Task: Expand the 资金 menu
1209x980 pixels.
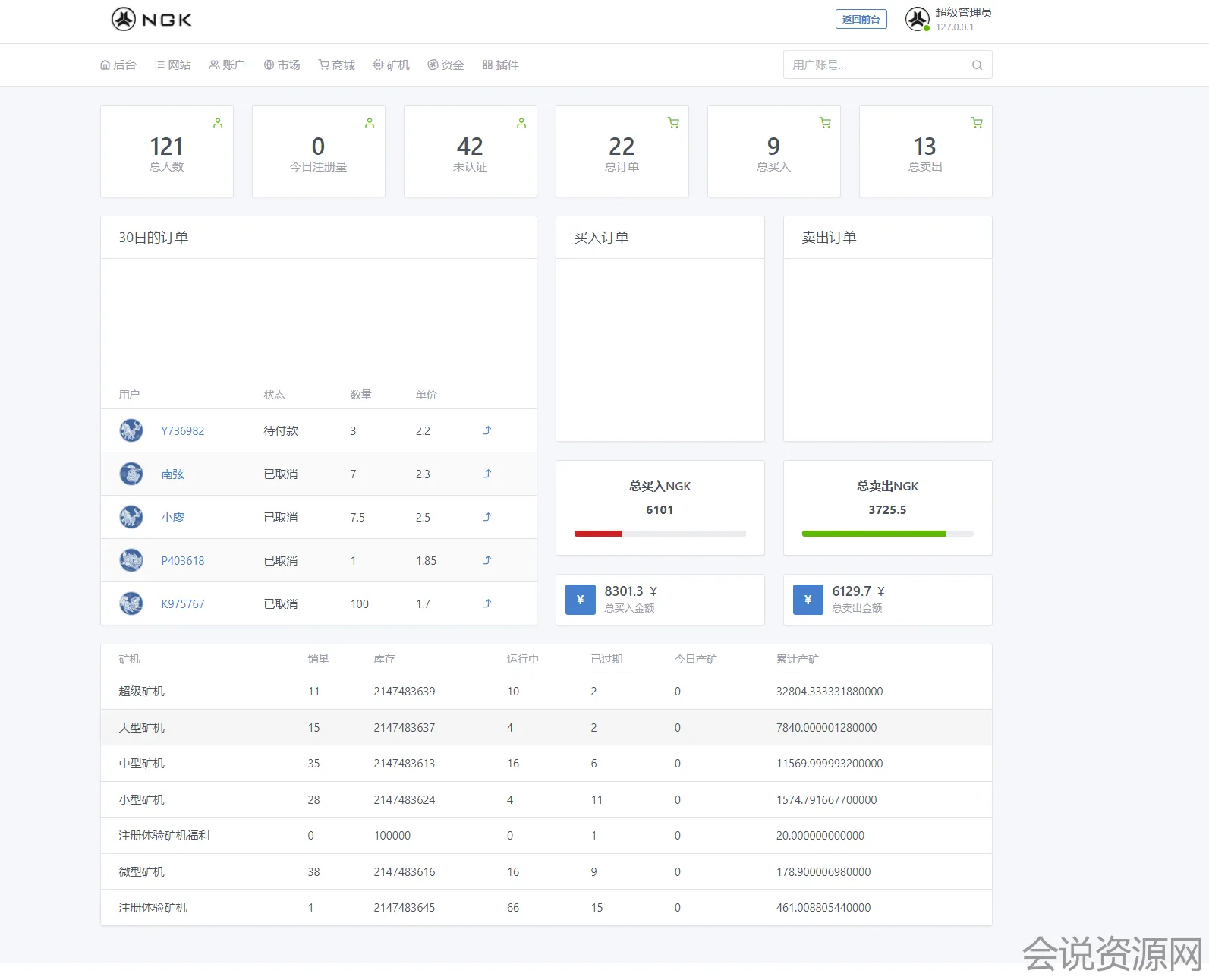Action: [446, 65]
